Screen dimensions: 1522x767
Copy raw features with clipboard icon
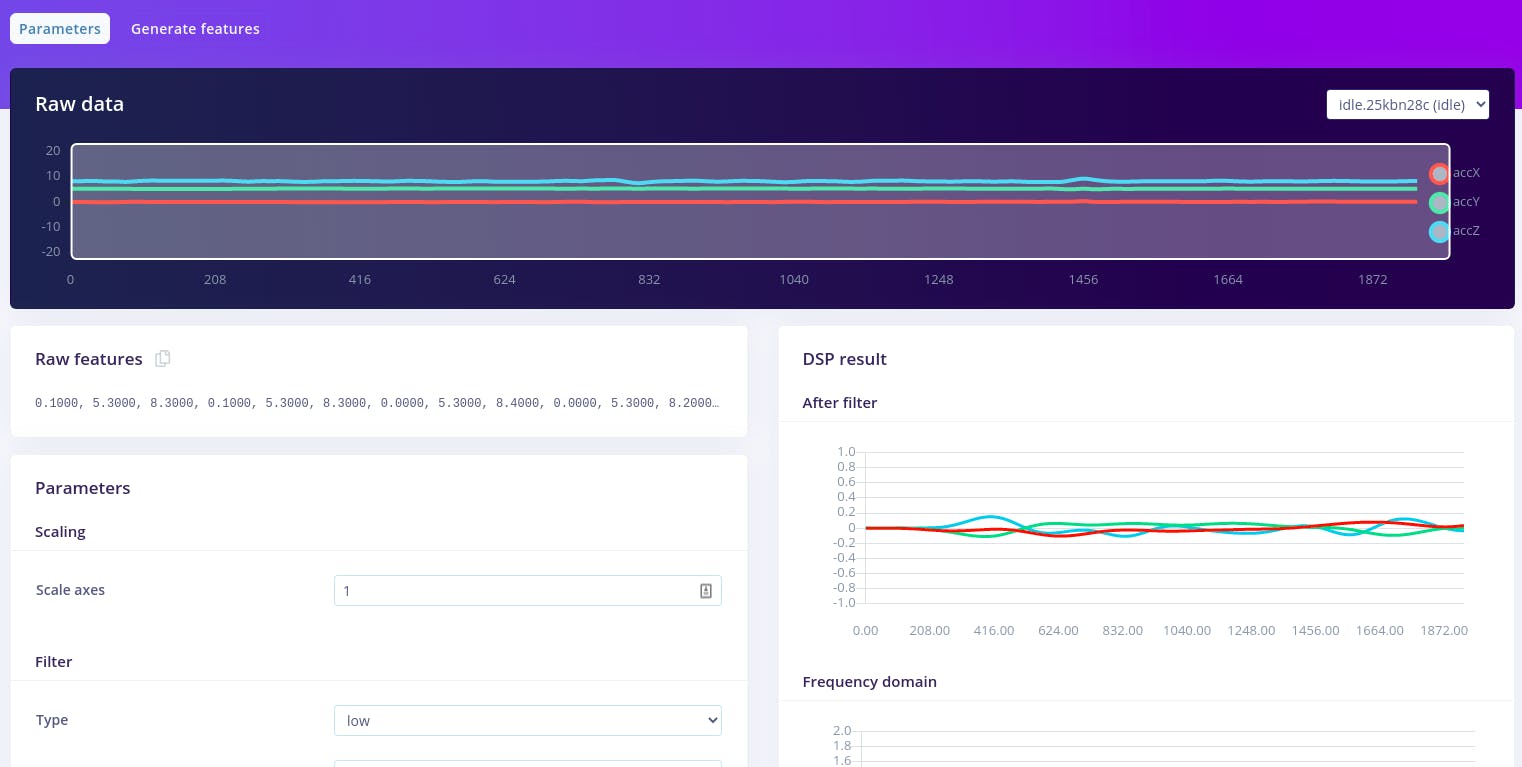pyautogui.click(x=163, y=358)
